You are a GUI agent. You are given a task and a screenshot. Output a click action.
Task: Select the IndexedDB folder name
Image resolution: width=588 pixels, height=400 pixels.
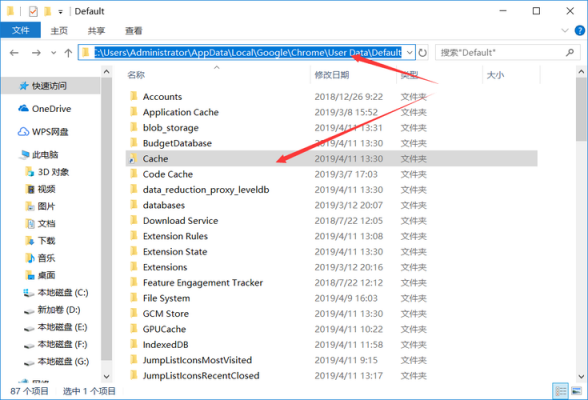tap(165, 345)
